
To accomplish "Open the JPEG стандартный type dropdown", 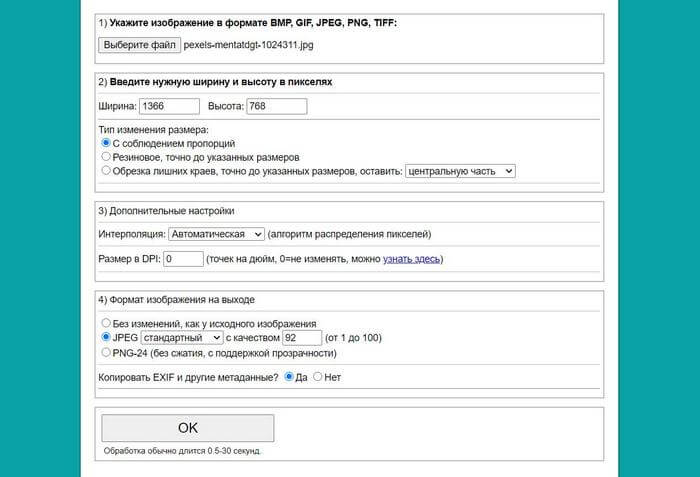I will pos(182,338).
